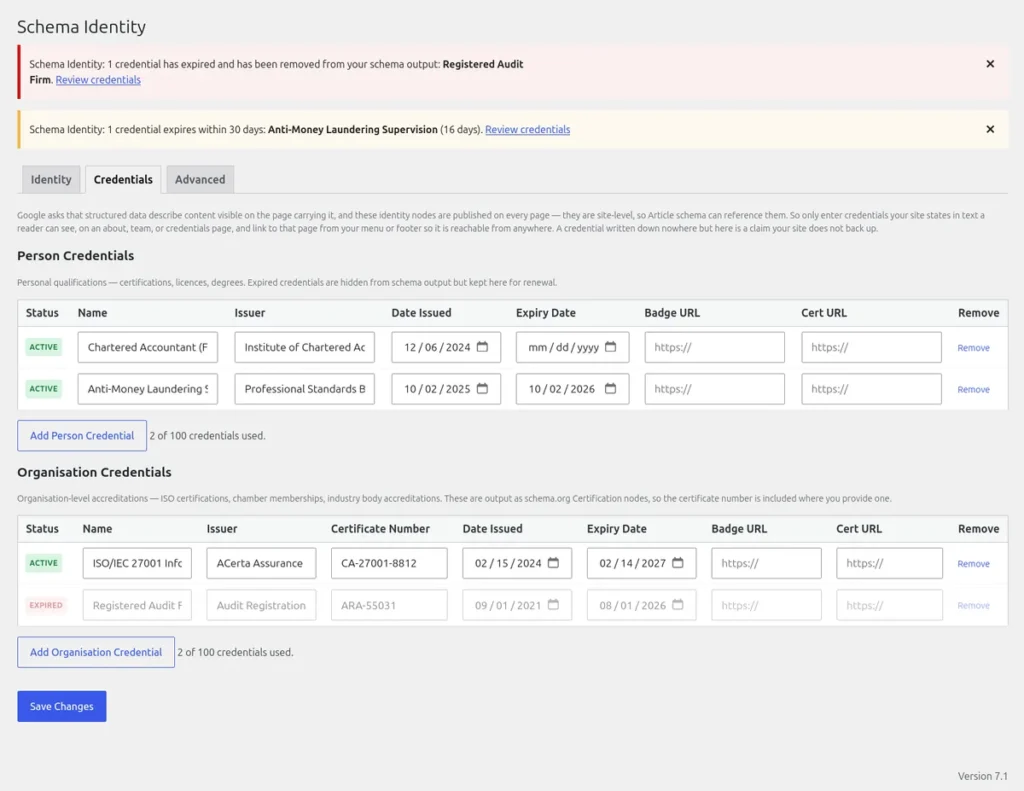Viewport: 1024px width, 791px height.
Task: Open calendar for Anti-Money Laundering expiry date
Action: 610,389
